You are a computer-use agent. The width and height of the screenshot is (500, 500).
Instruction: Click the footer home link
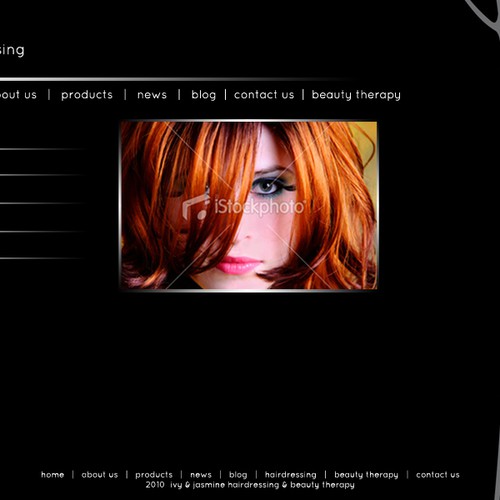[x=52, y=475]
